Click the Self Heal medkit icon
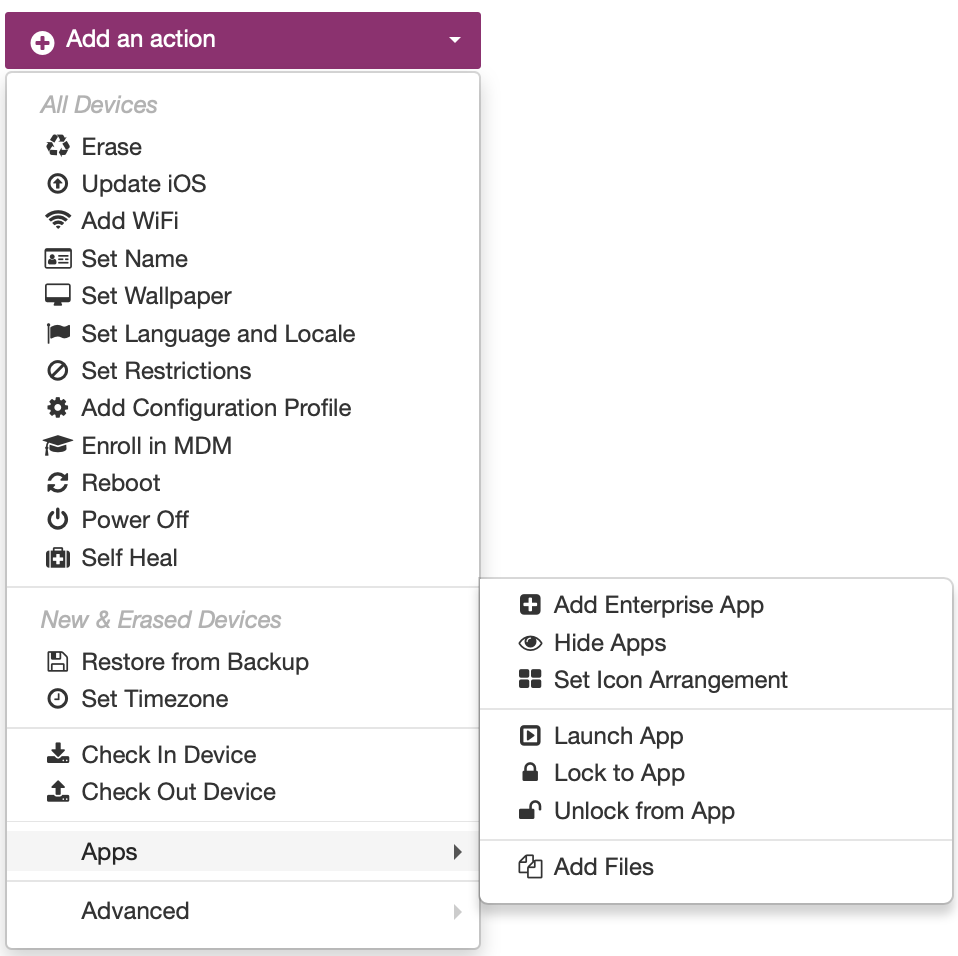Viewport: 958px width, 956px height. point(57,557)
